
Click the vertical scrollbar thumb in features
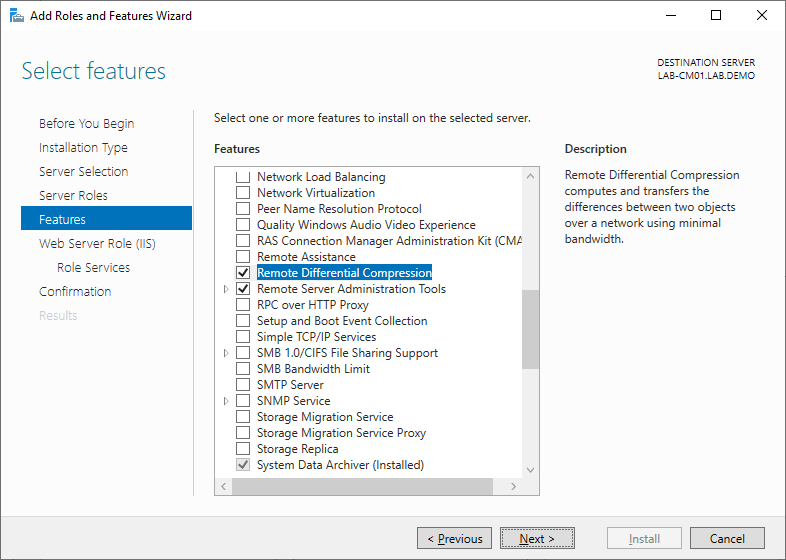530,330
